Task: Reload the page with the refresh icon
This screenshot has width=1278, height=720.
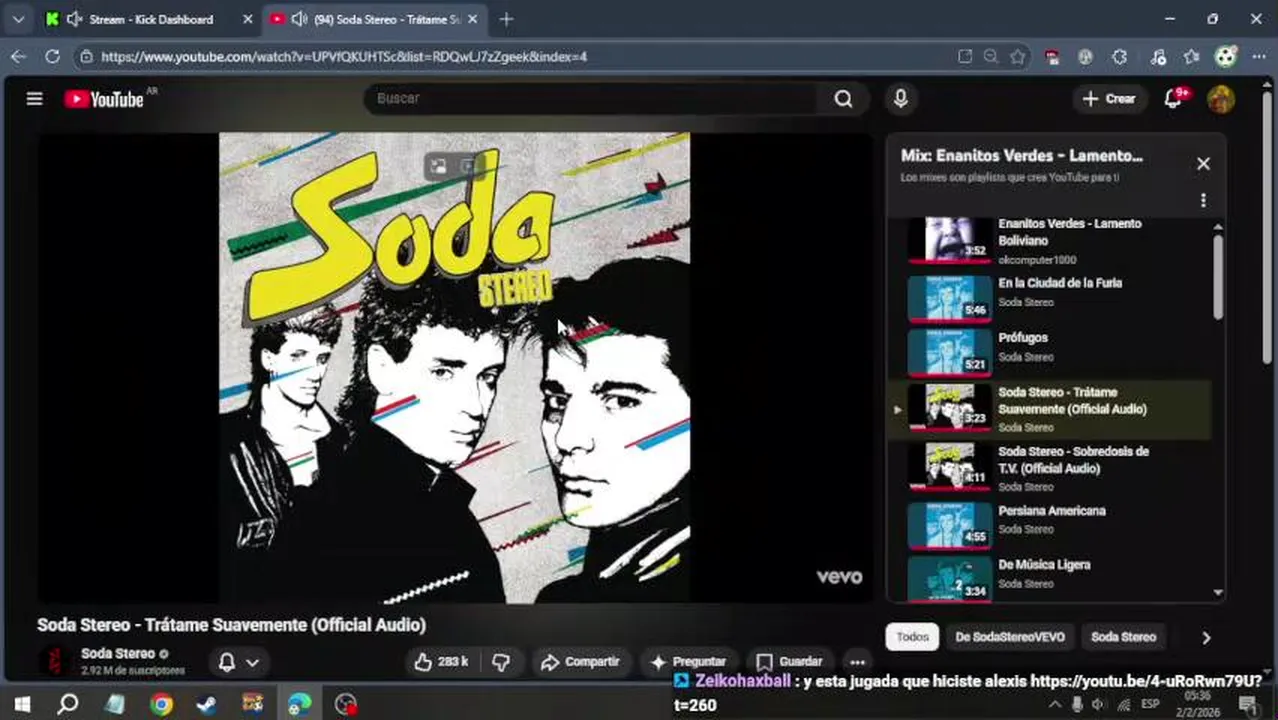Action: [x=52, y=57]
